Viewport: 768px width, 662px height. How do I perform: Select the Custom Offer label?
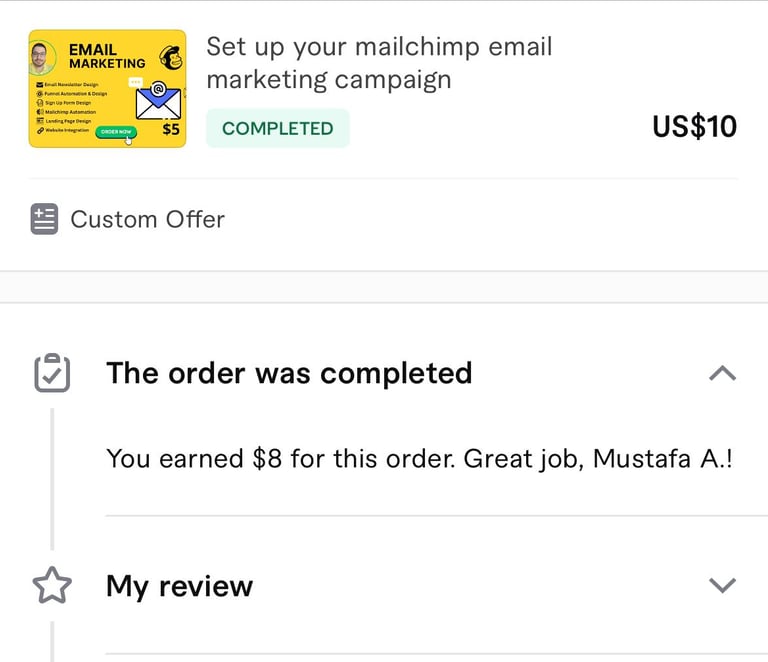click(147, 219)
